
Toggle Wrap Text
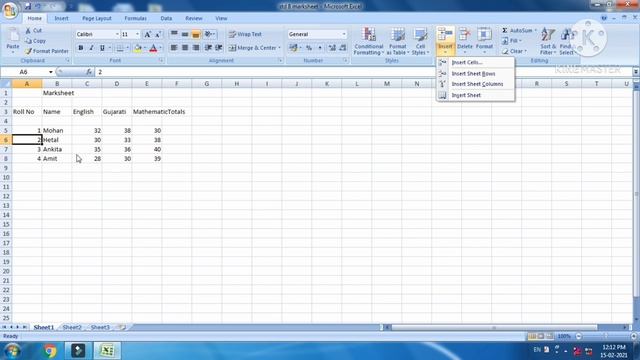245,34
